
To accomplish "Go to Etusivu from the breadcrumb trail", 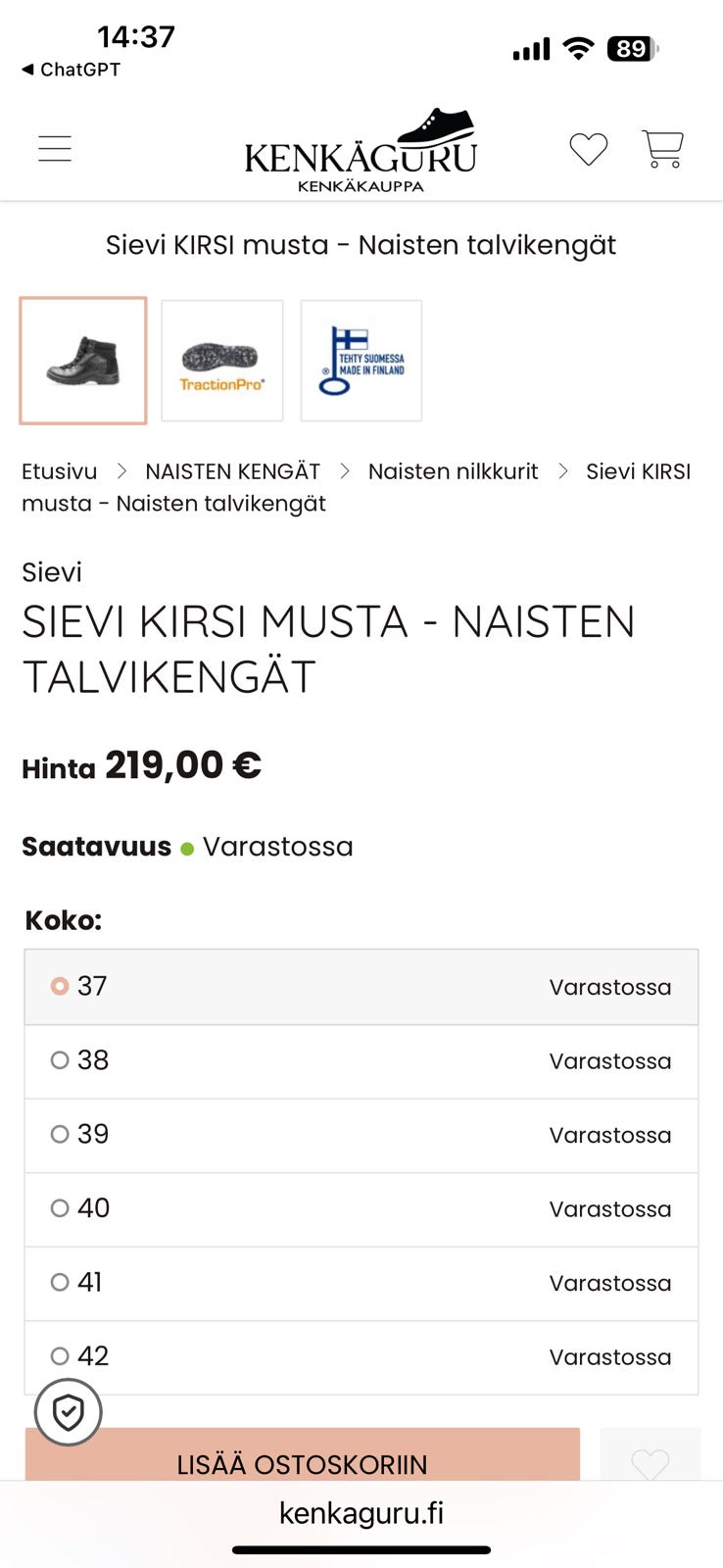I will [59, 470].
